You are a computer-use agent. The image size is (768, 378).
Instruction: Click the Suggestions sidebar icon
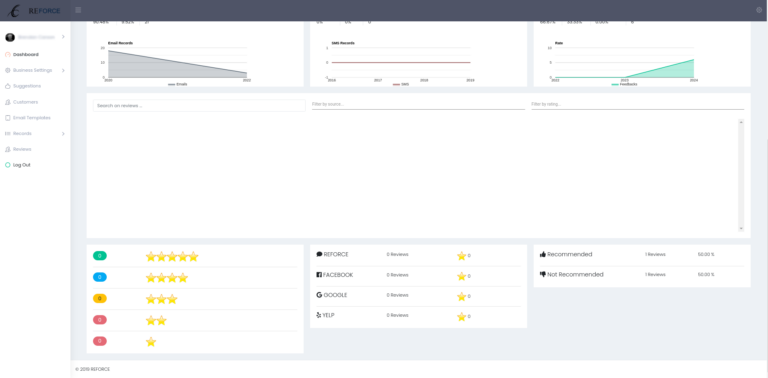coord(8,86)
